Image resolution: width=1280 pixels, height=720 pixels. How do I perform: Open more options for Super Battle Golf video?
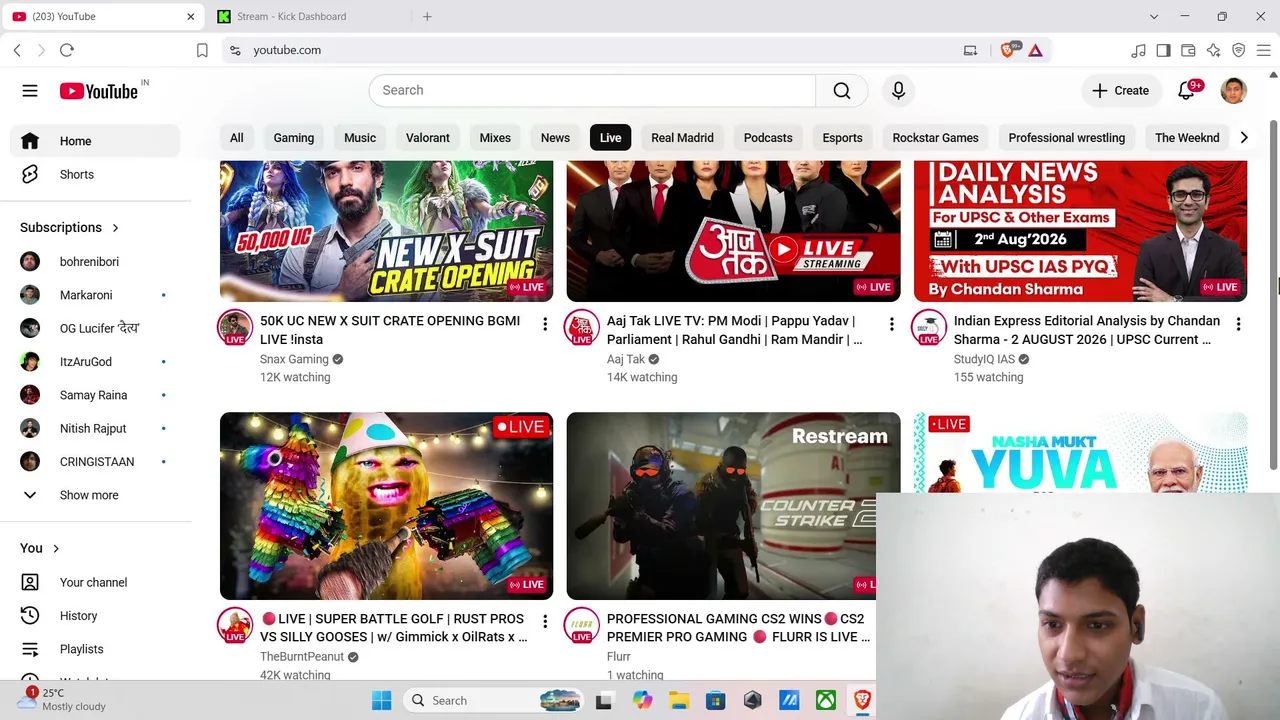tap(545, 622)
